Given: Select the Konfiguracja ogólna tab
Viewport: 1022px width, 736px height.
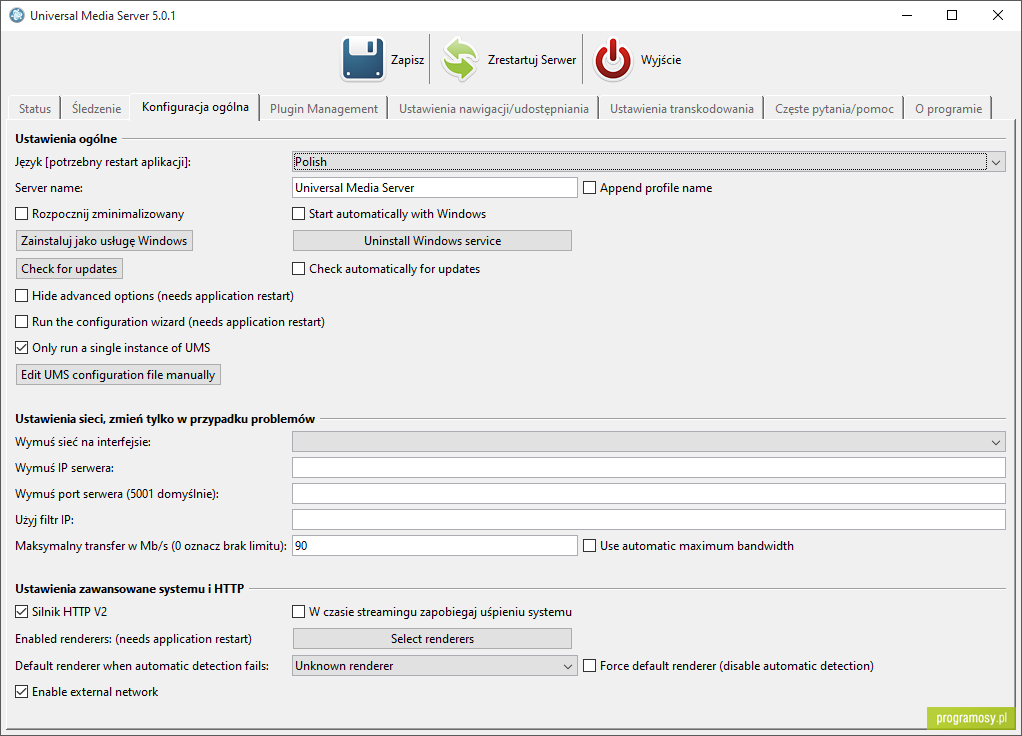Looking at the screenshot, I should click(195, 107).
